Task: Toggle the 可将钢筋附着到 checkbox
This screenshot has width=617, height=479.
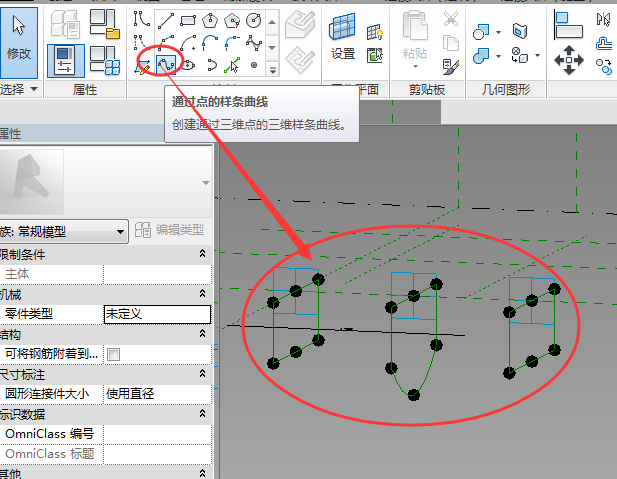Action: (x=113, y=354)
